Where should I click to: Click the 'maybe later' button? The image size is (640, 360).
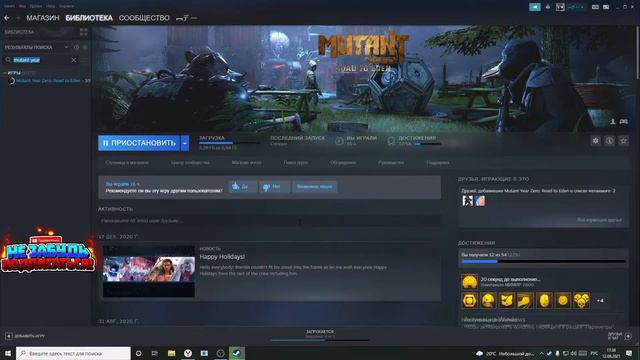[315, 187]
